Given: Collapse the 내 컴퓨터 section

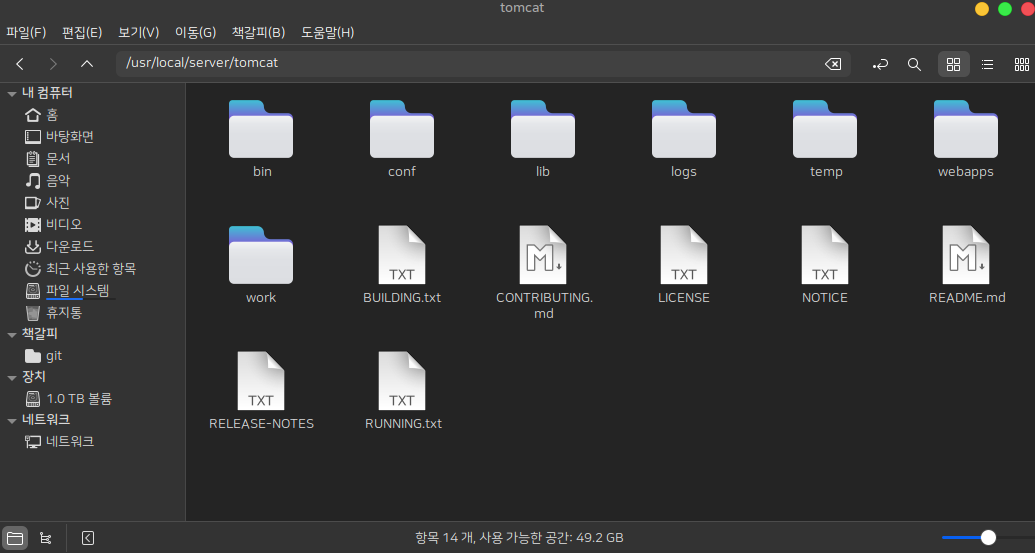Looking at the screenshot, I should click(x=12, y=94).
